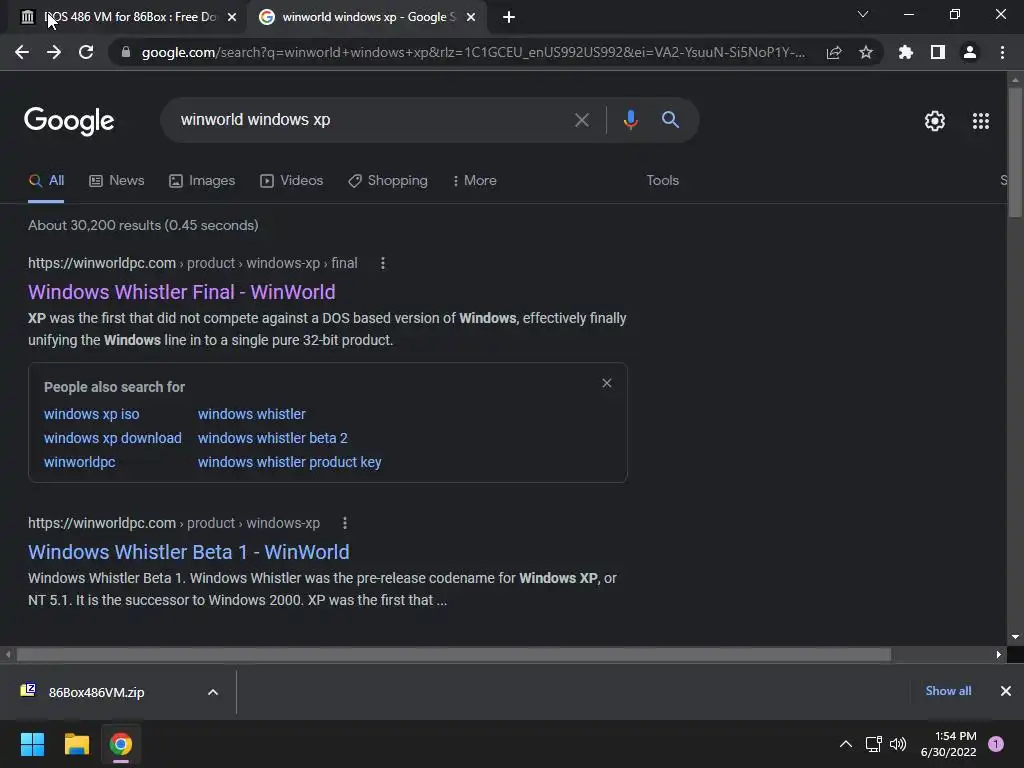
Task: Switch to Shopping results
Action: tap(388, 181)
